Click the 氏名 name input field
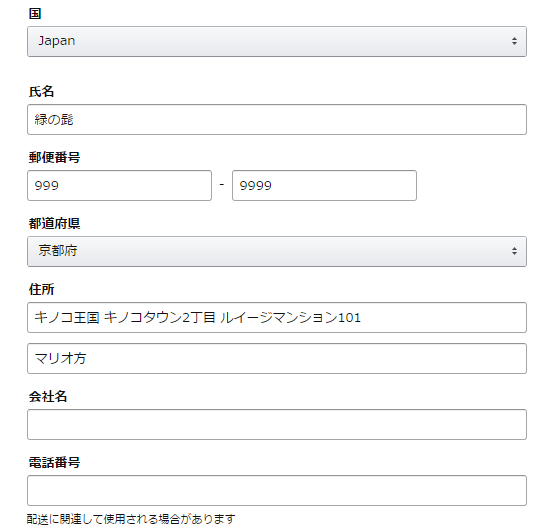Screen dimensions: 551x532 click(277, 119)
